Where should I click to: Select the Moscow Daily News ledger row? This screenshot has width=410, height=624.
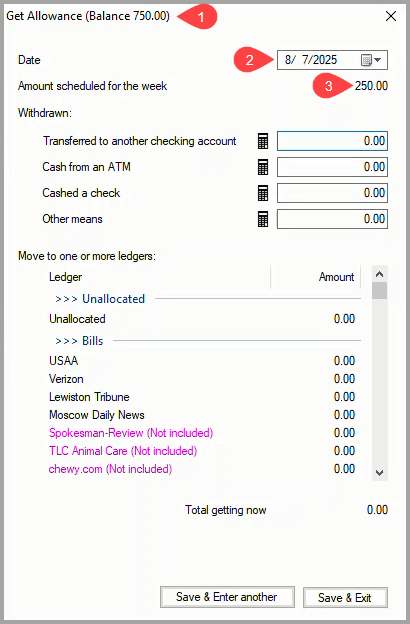203,415
